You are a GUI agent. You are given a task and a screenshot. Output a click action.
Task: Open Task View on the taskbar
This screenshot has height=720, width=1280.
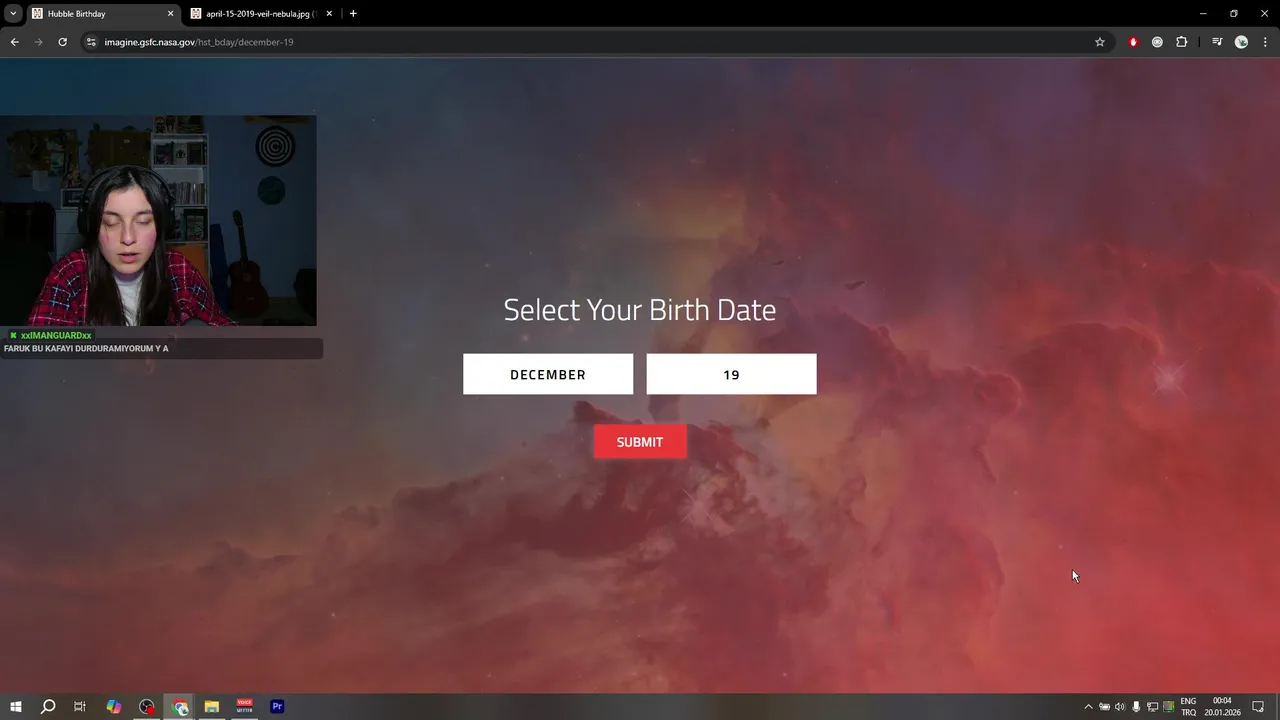[x=80, y=707]
